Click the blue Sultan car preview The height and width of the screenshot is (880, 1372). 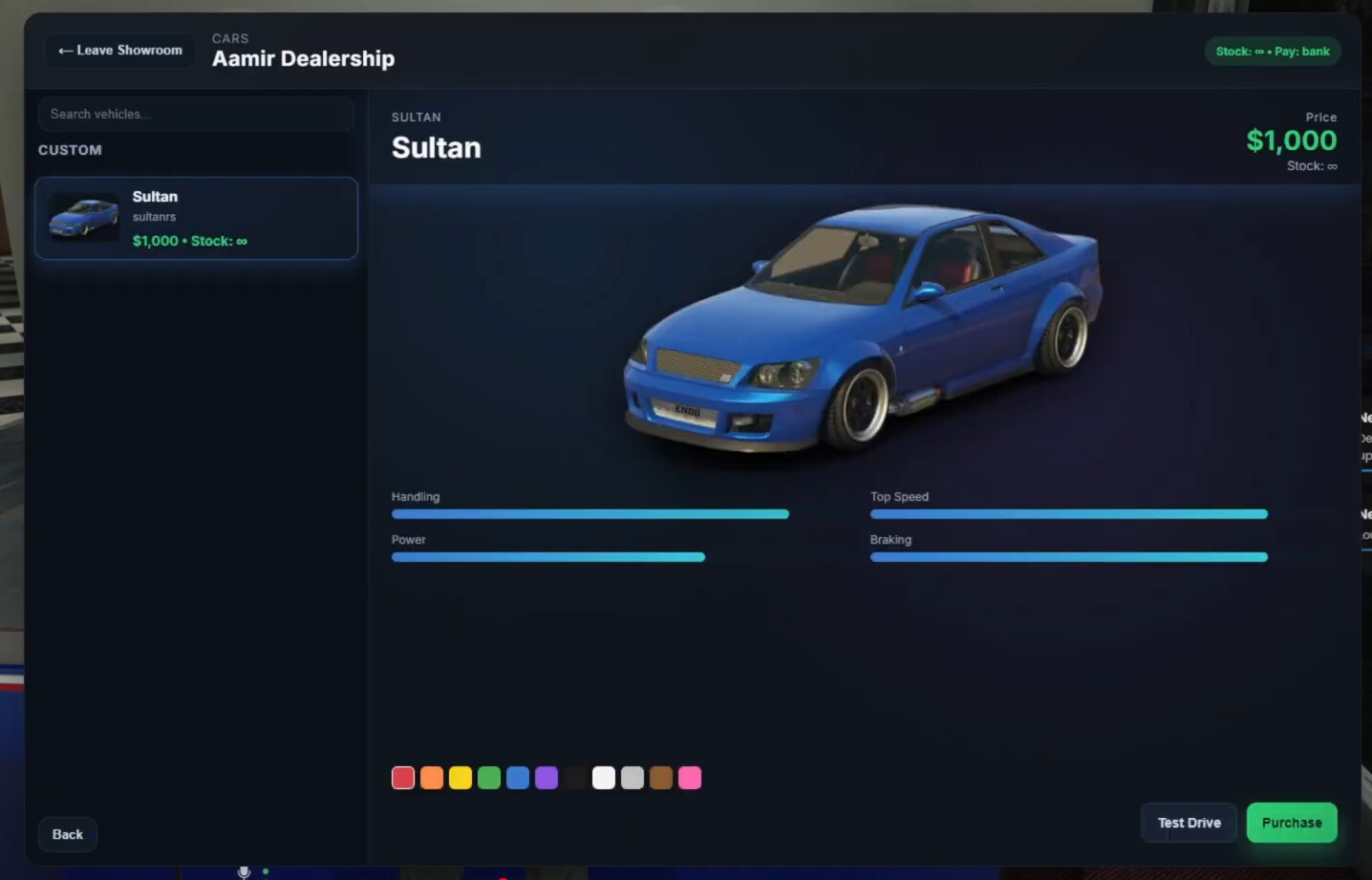[863, 328]
